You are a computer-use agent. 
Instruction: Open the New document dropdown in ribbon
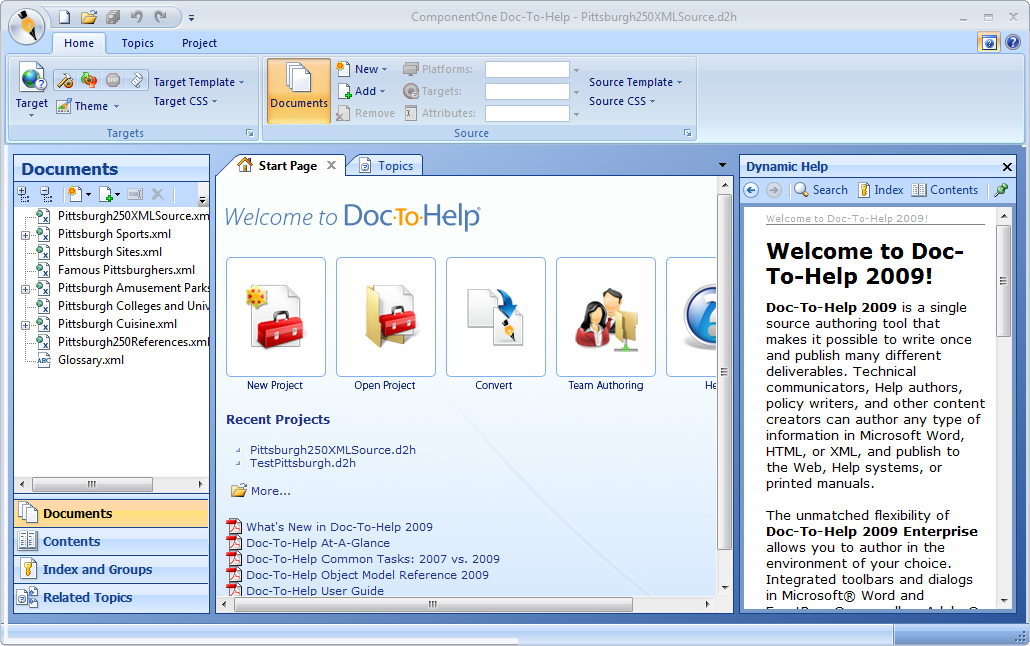click(x=362, y=69)
